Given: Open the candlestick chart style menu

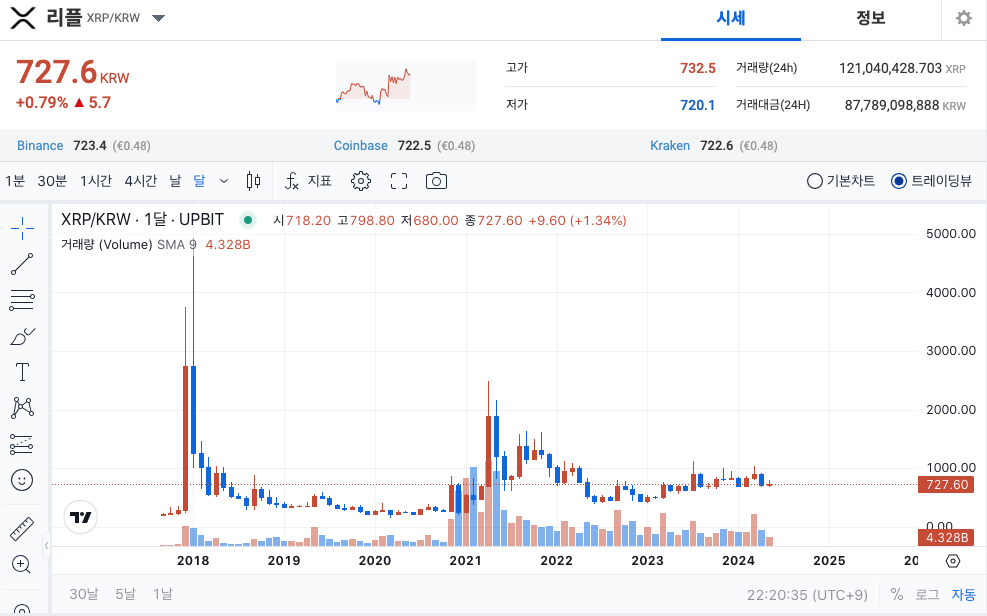Looking at the screenshot, I should pyautogui.click(x=253, y=181).
